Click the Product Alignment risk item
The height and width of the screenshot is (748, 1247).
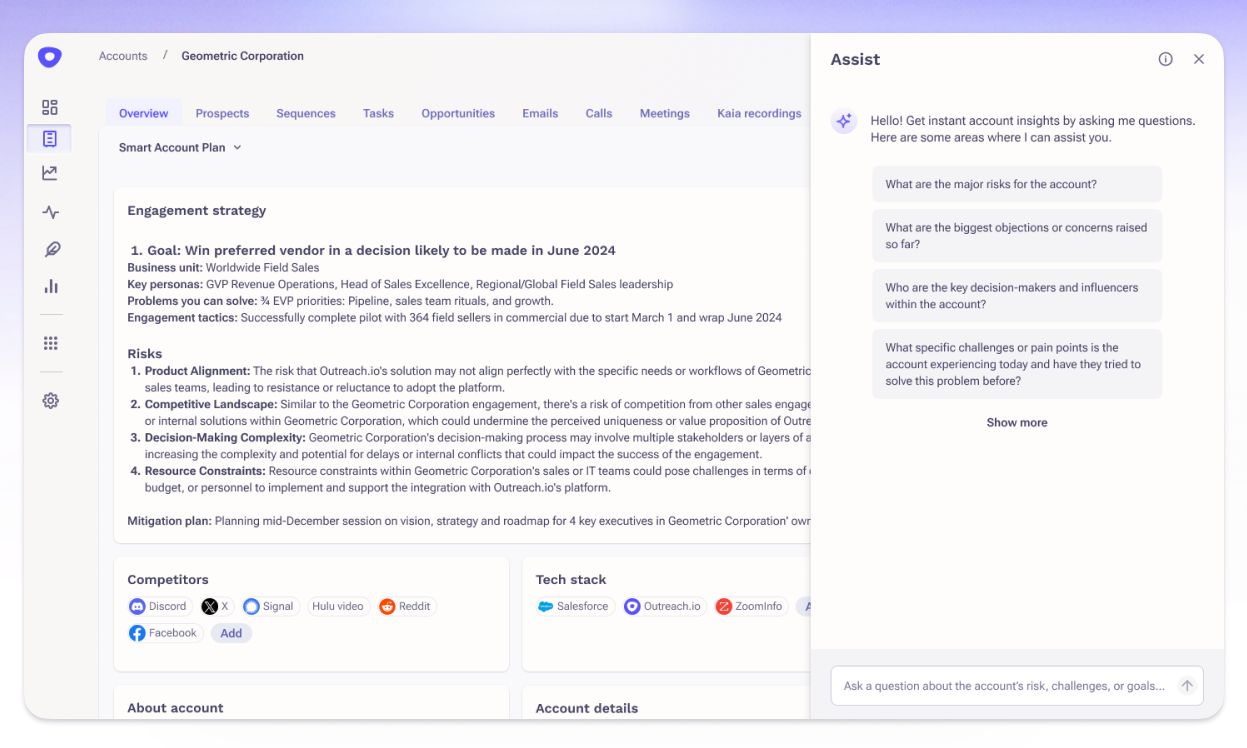[470, 379]
